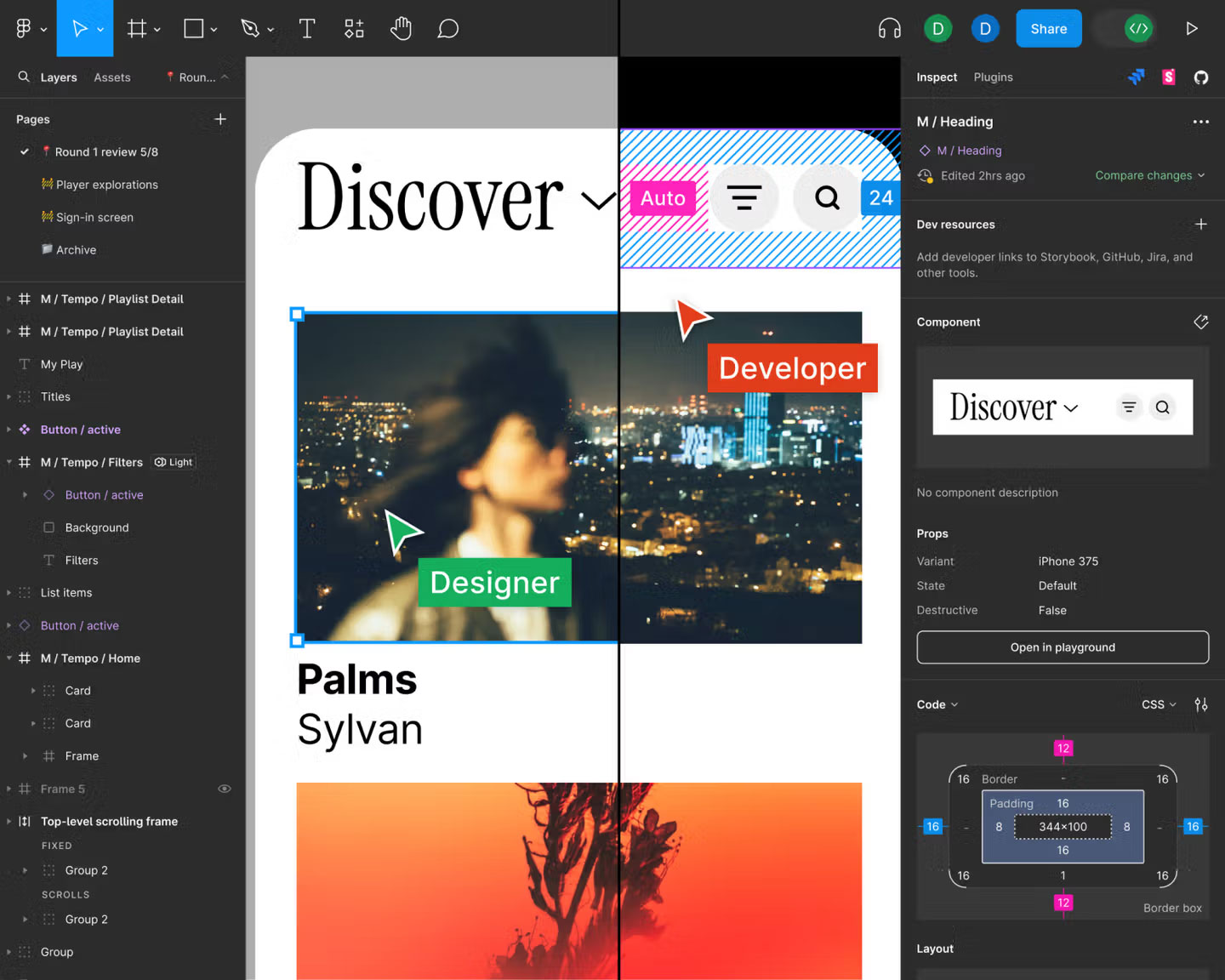Click the headphones audio icon

(889, 28)
